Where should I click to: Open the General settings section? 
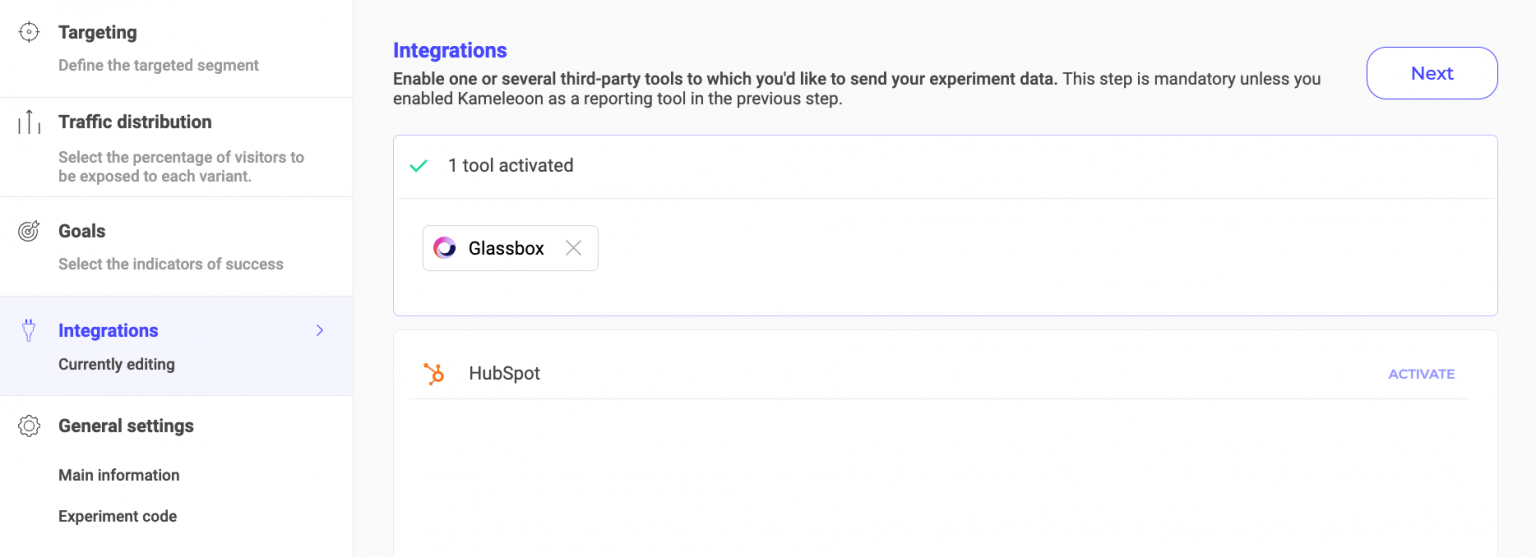click(126, 426)
